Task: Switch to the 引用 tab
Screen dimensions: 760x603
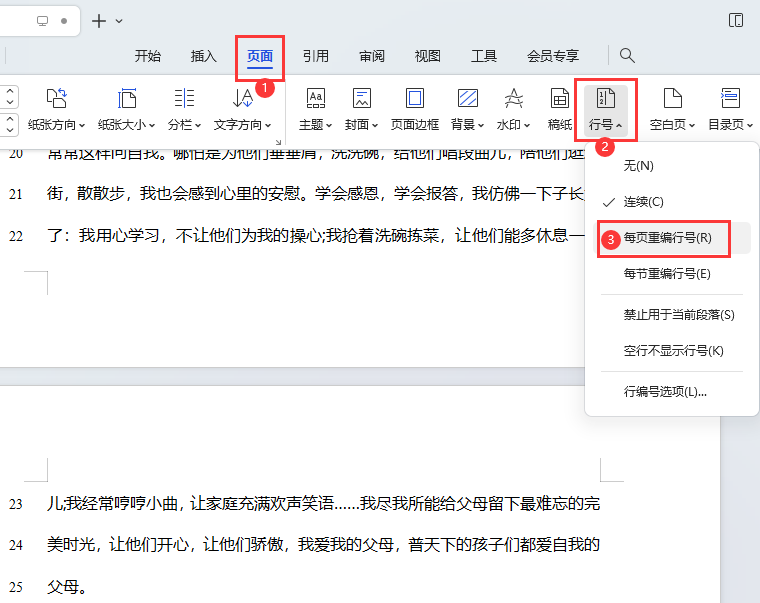Action: (316, 56)
